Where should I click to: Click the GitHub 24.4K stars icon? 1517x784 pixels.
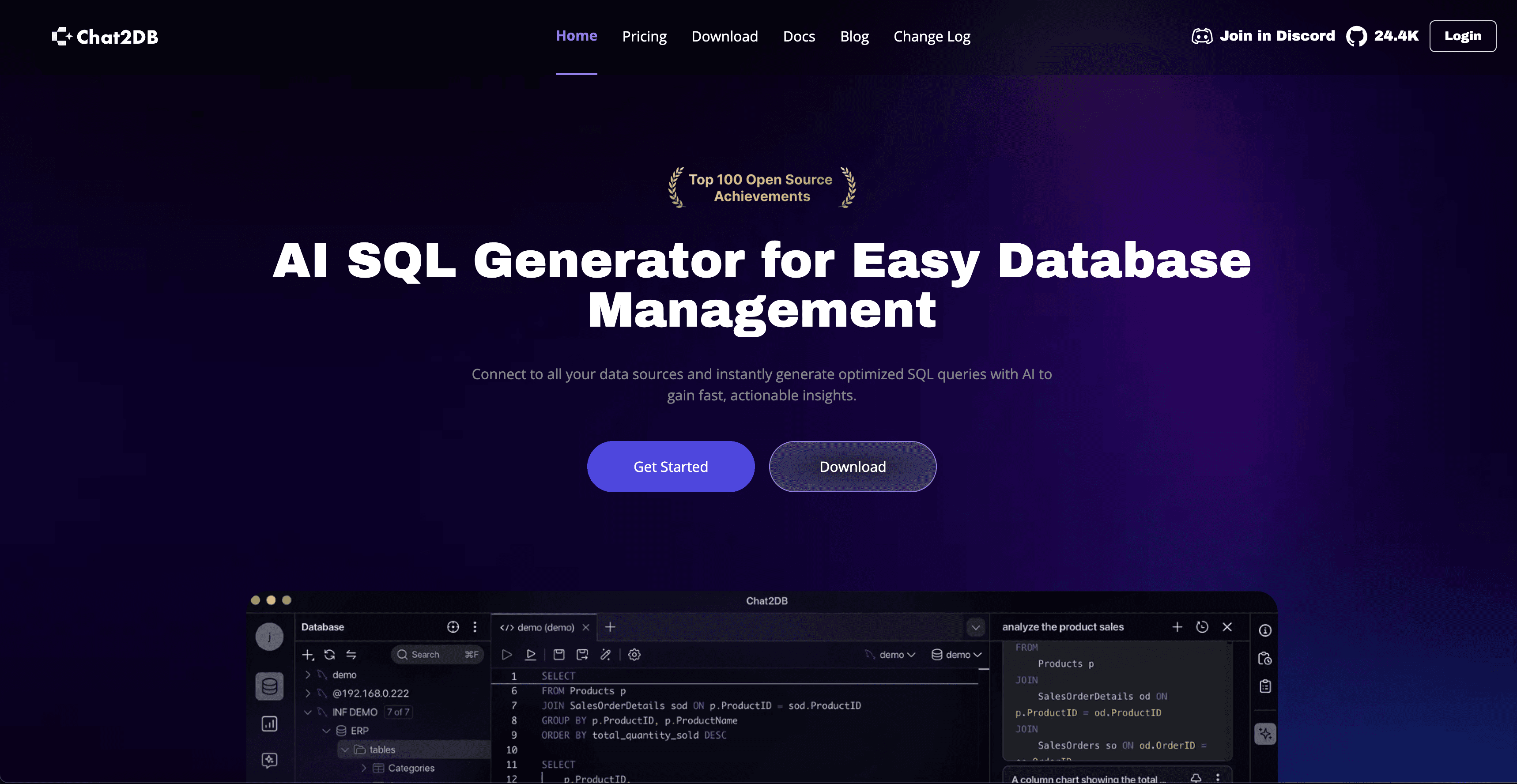(x=1356, y=36)
